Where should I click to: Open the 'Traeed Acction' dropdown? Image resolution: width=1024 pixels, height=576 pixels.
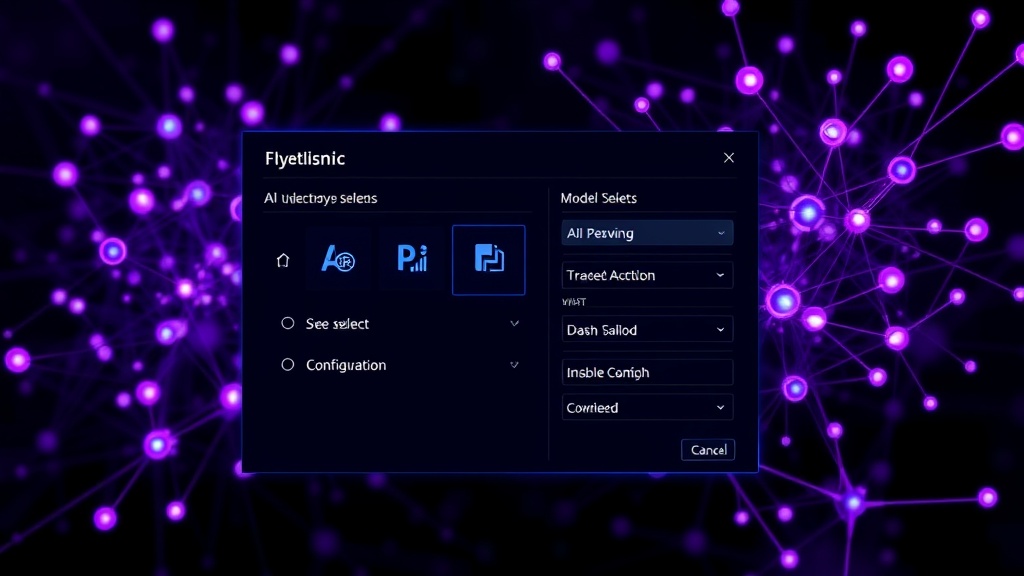tap(647, 275)
